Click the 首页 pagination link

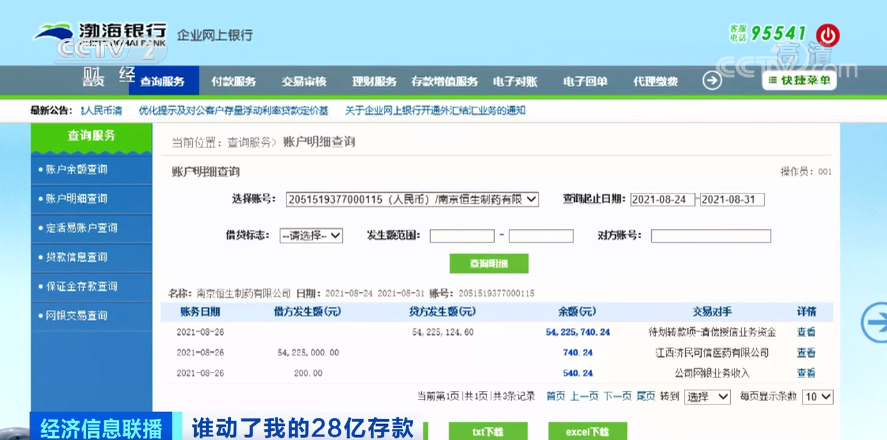(556, 396)
